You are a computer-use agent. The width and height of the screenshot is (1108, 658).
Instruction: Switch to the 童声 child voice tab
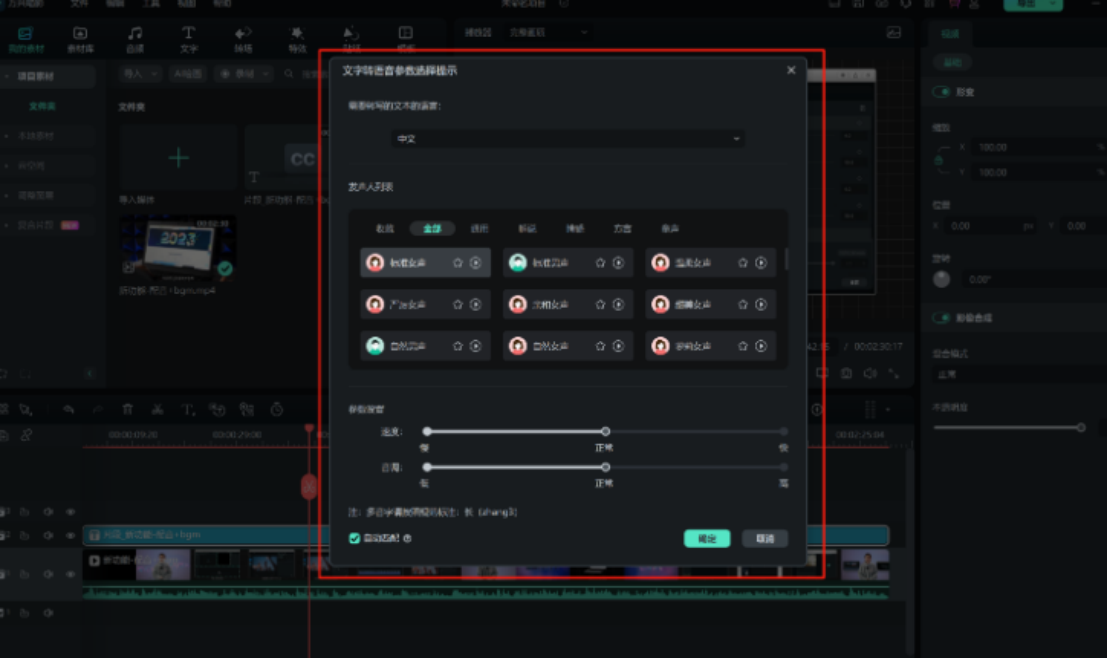click(670, 228)
